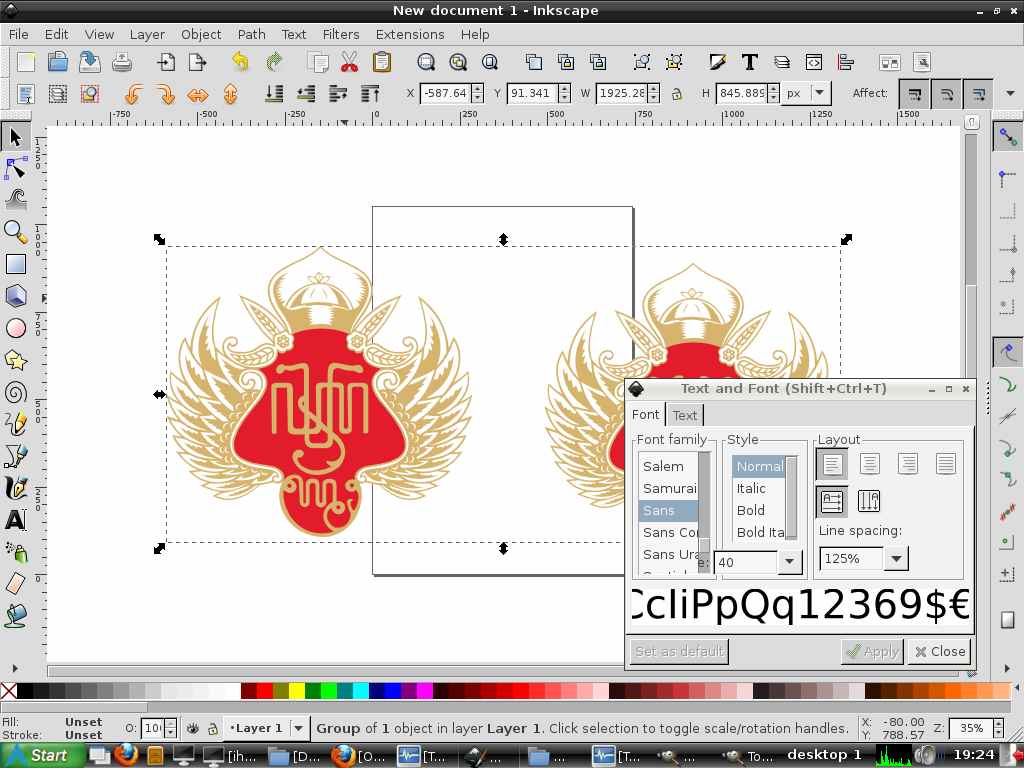Screen dimensions: 1024x768
Task: Flip selection horizontally icon
Action: tap(198, 94)
